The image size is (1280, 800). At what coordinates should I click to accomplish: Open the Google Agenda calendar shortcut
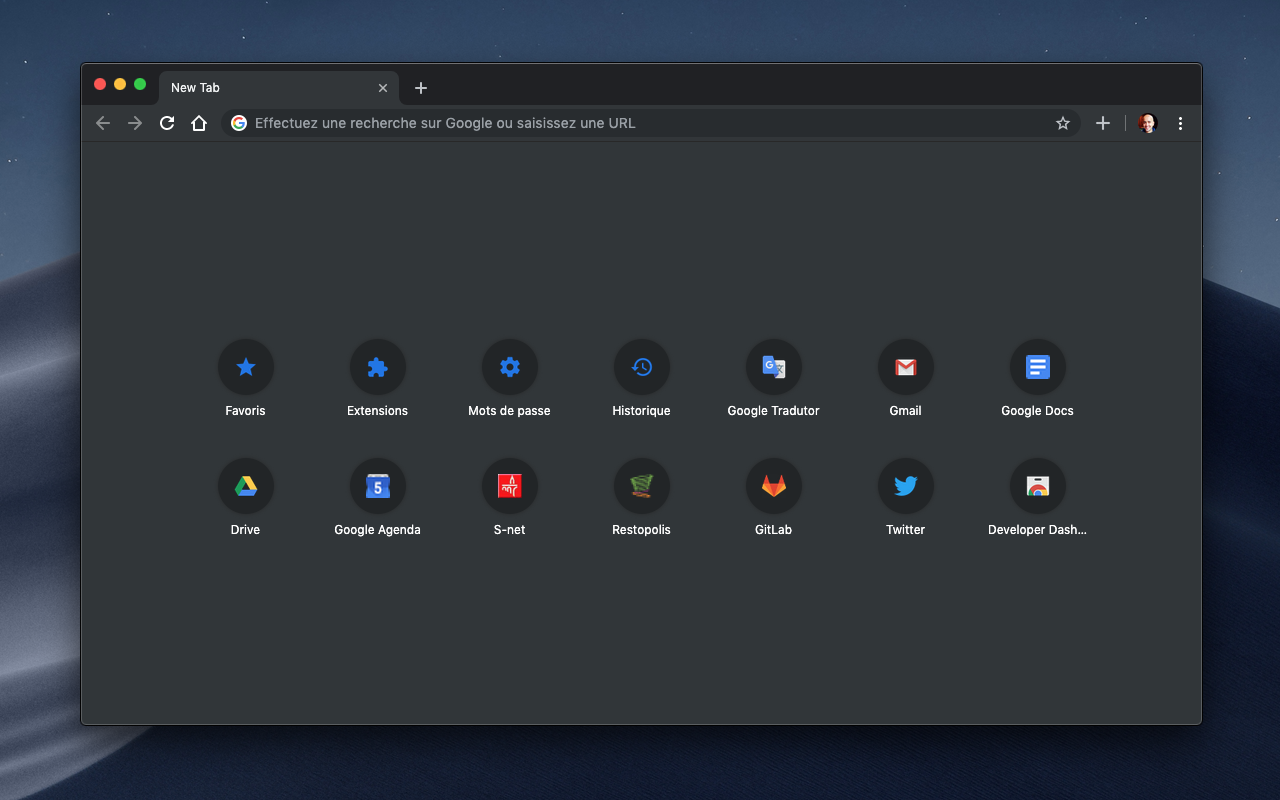[x=377, y=486]
